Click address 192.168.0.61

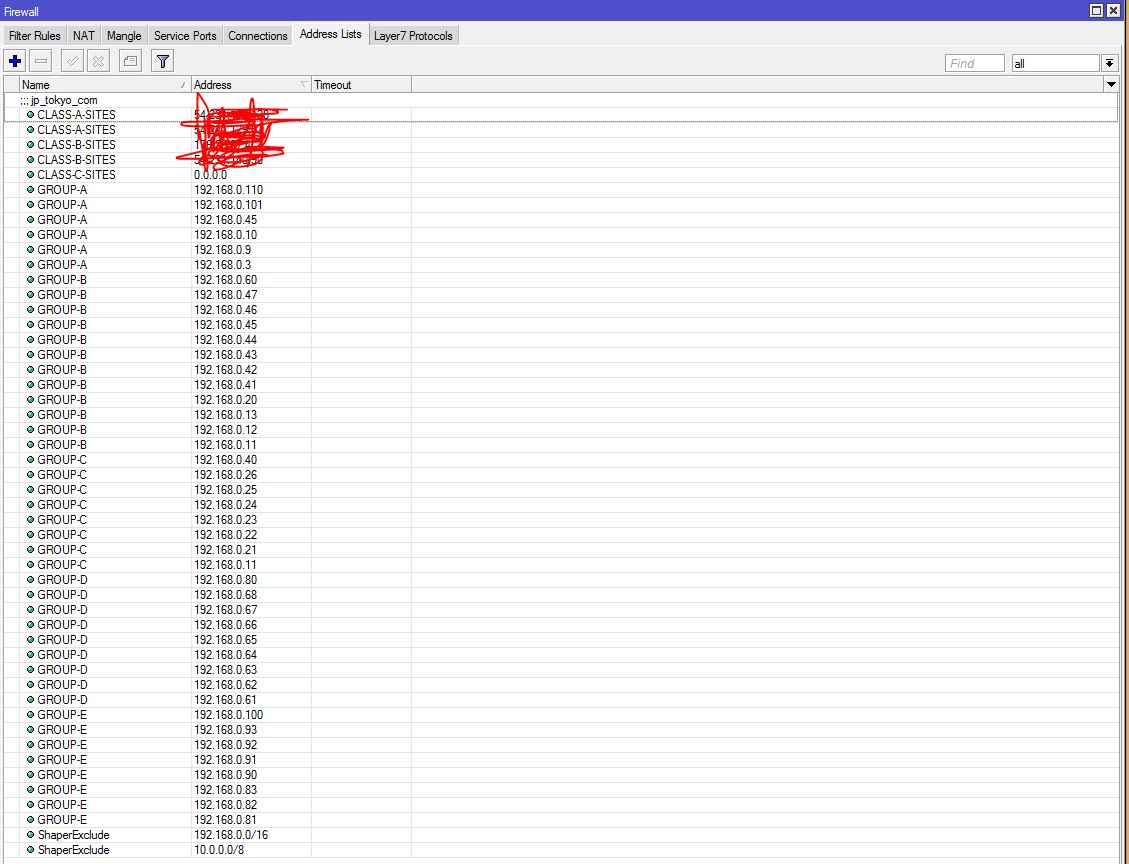tap(225, 700)
